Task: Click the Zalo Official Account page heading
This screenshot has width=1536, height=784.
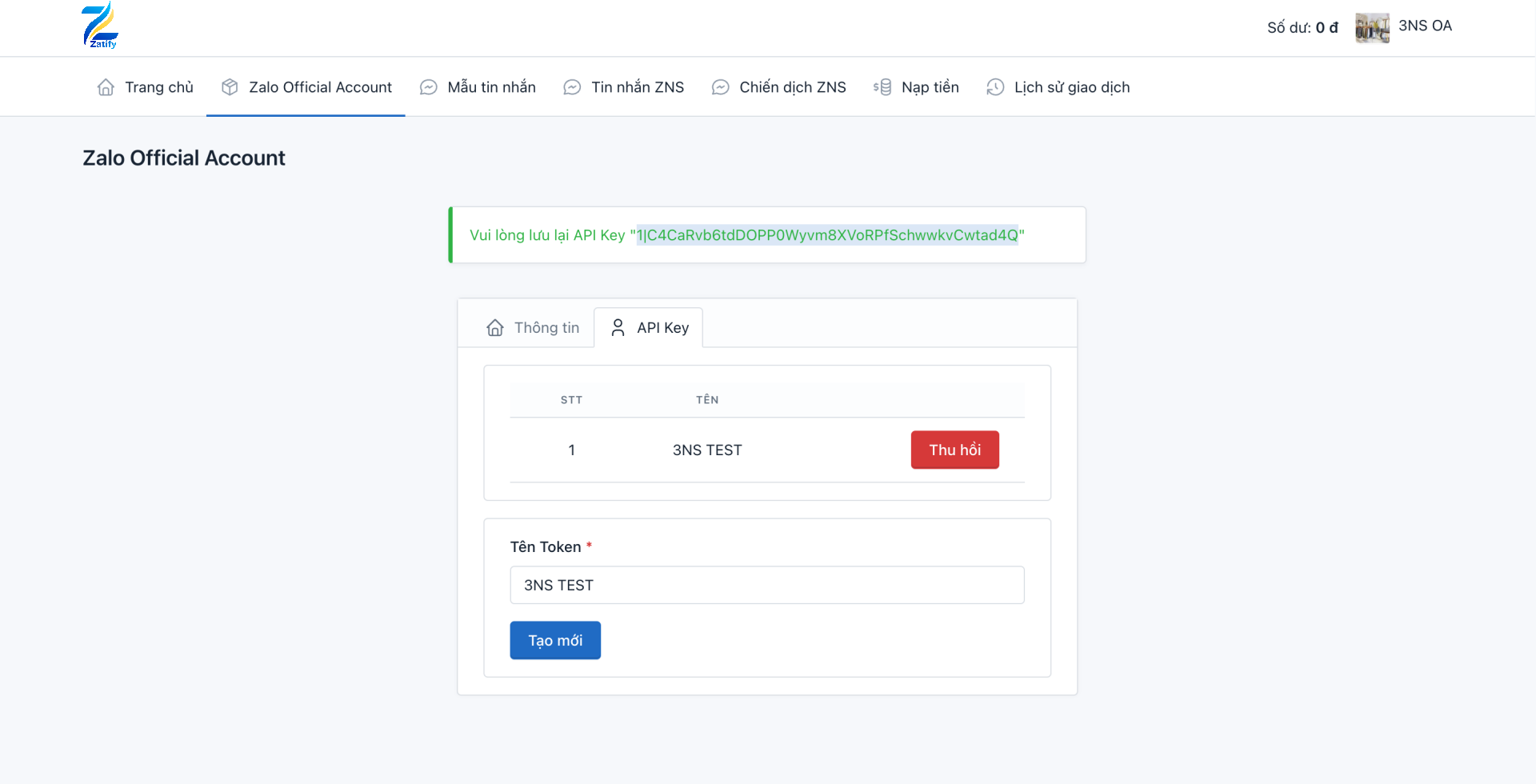Action: [x=184, y=158]
